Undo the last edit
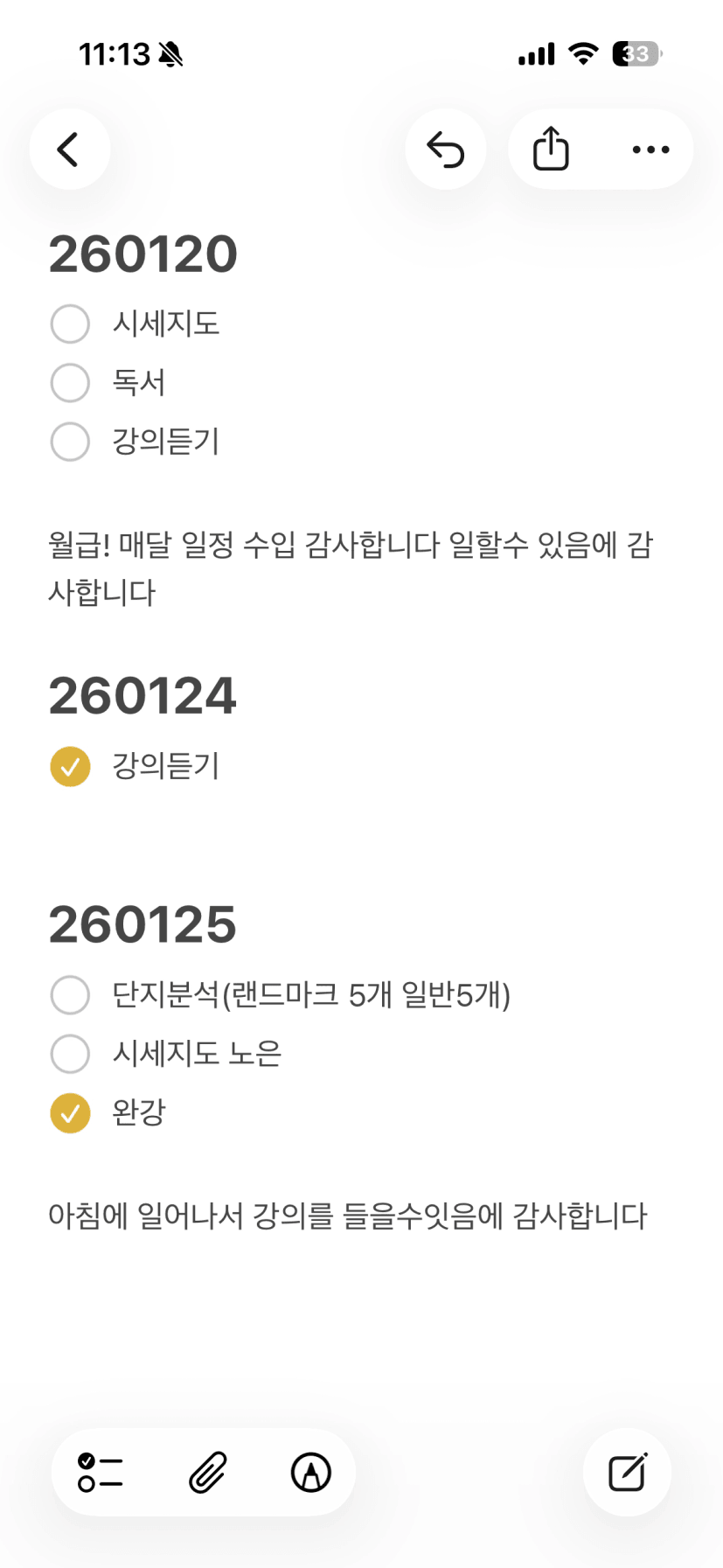The height and width of the screenshot is (1568, 723). (x=445, y=150)
